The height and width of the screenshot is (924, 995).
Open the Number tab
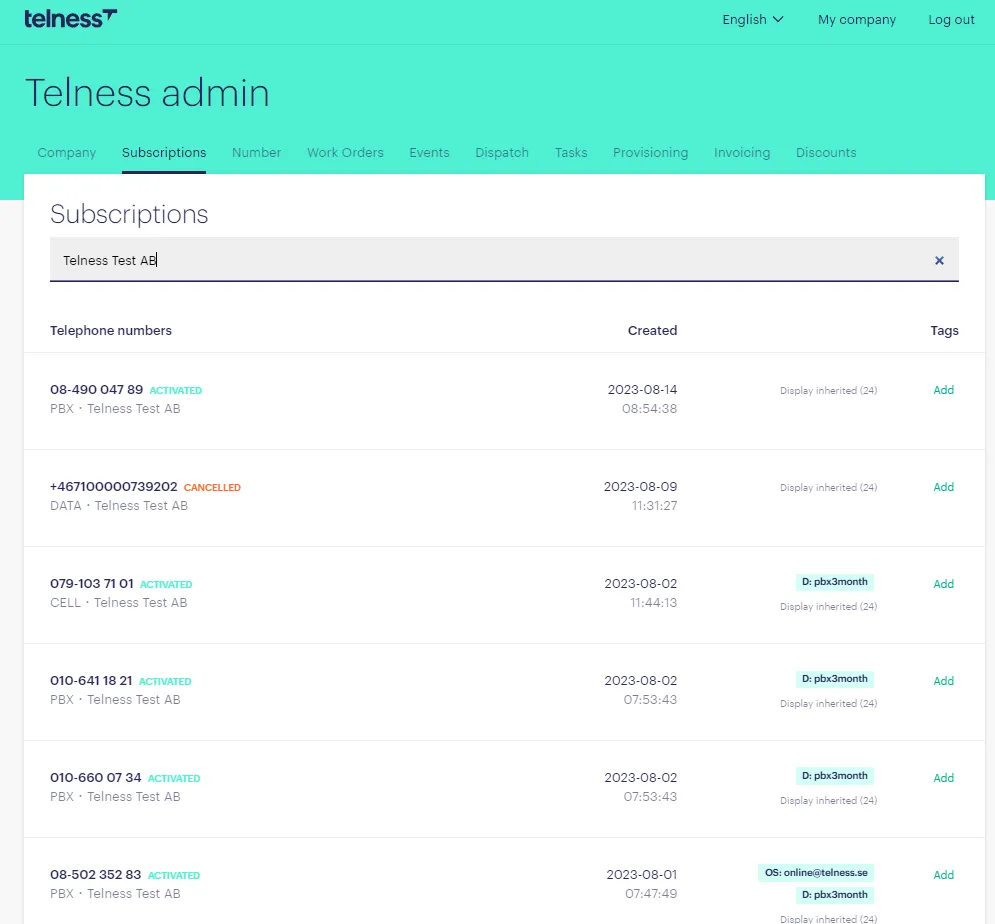[256, 152]
